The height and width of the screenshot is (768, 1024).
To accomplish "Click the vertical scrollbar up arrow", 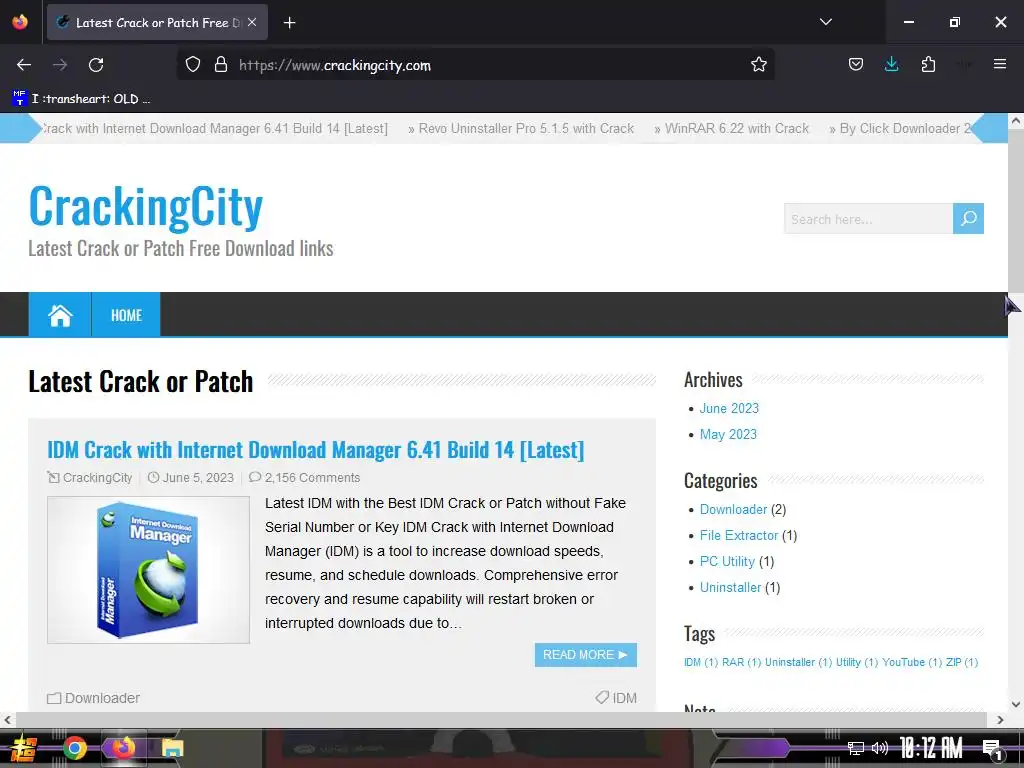I will click(x=1016, y=120).
